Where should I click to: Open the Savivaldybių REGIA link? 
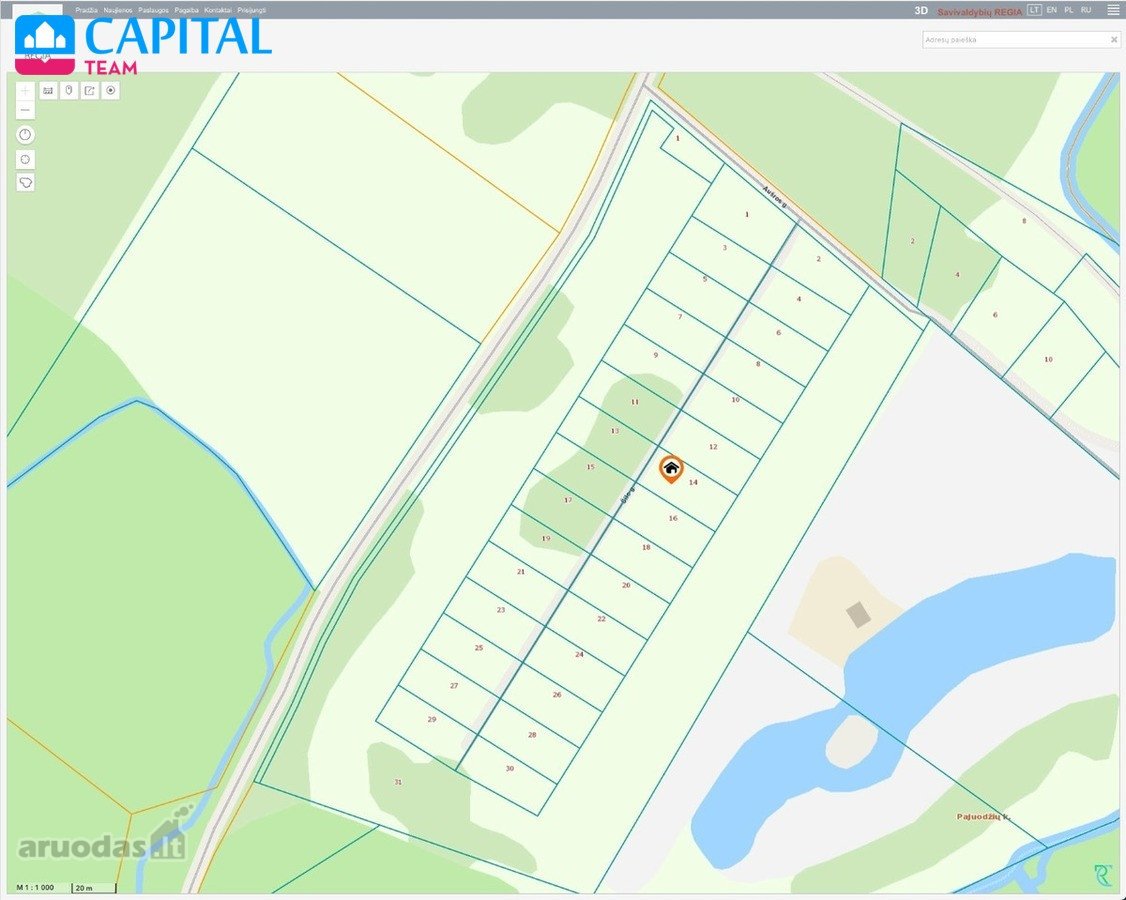click(x=979, y=11)
